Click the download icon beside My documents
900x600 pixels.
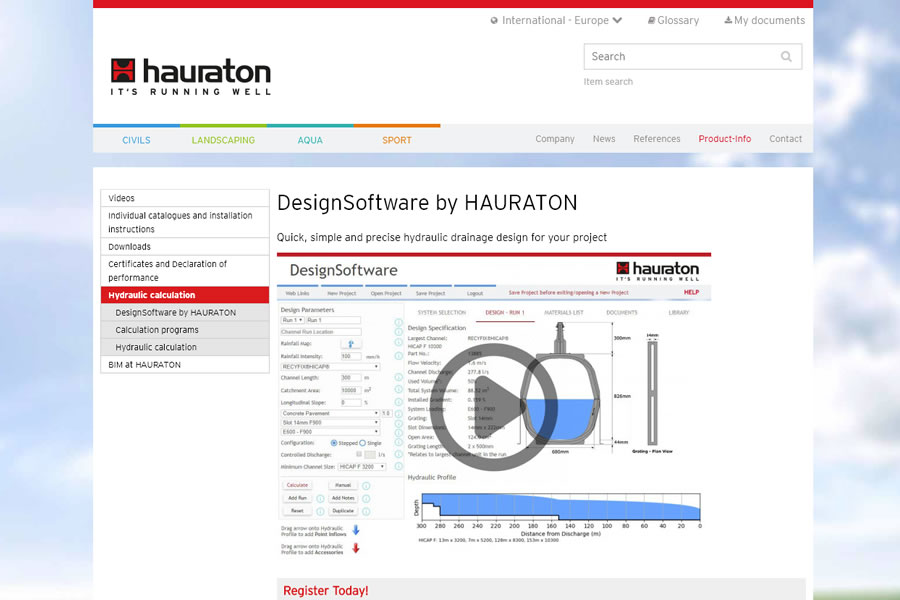point(728,20)
